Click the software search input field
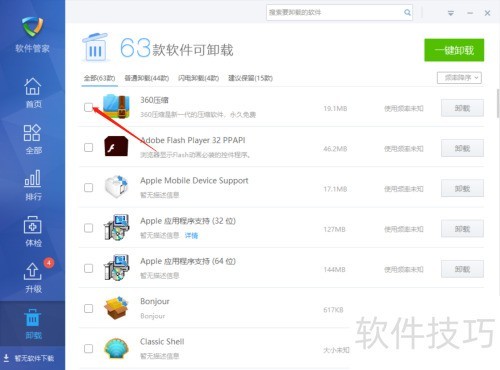This screenshot has width=500, height=370. click(335, 13)
